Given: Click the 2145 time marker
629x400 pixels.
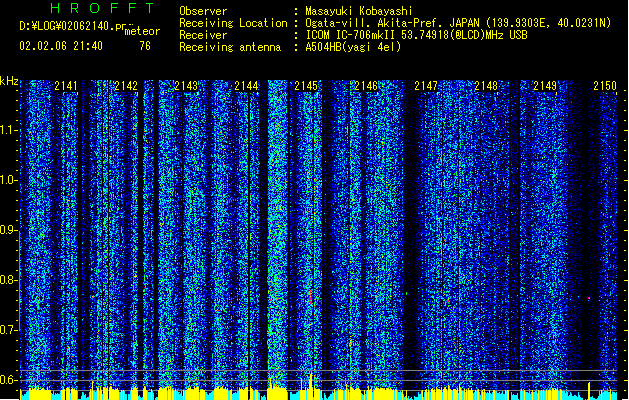Looking at the screenshot, I should [306, 86].
